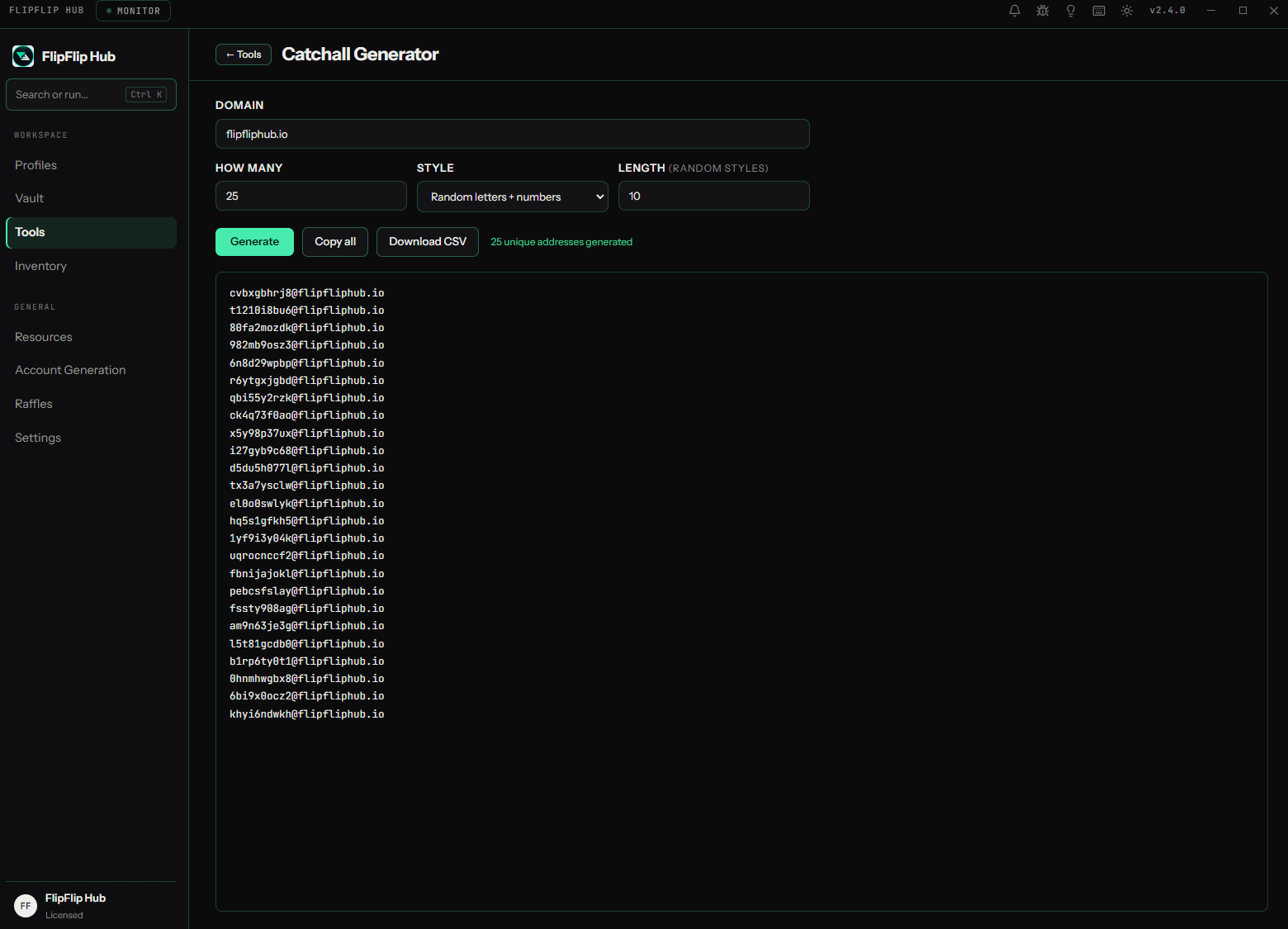Maximize the FlipFlip Hub window
This screenshot has width=1288, height=929.
point(1243,11)
